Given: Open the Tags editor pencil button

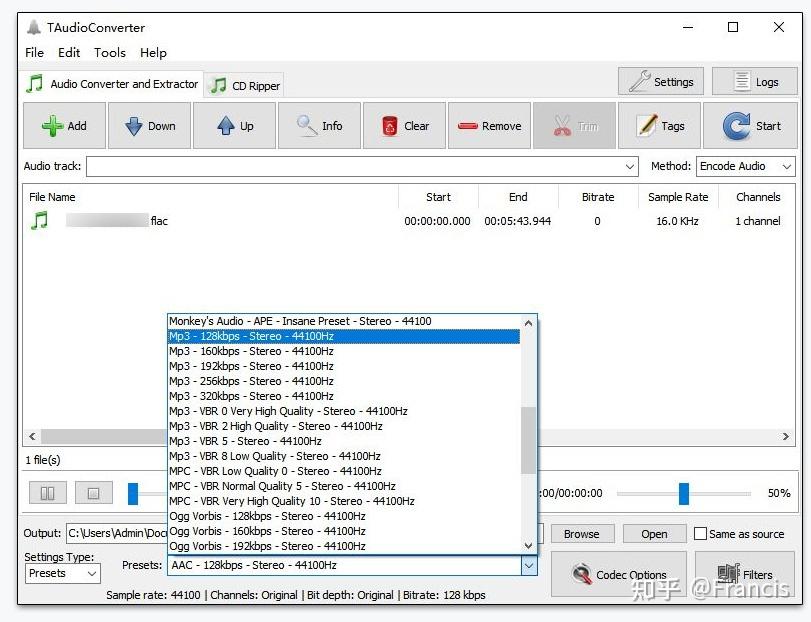Looking at the screenshot, I should (x=659, y=126).
